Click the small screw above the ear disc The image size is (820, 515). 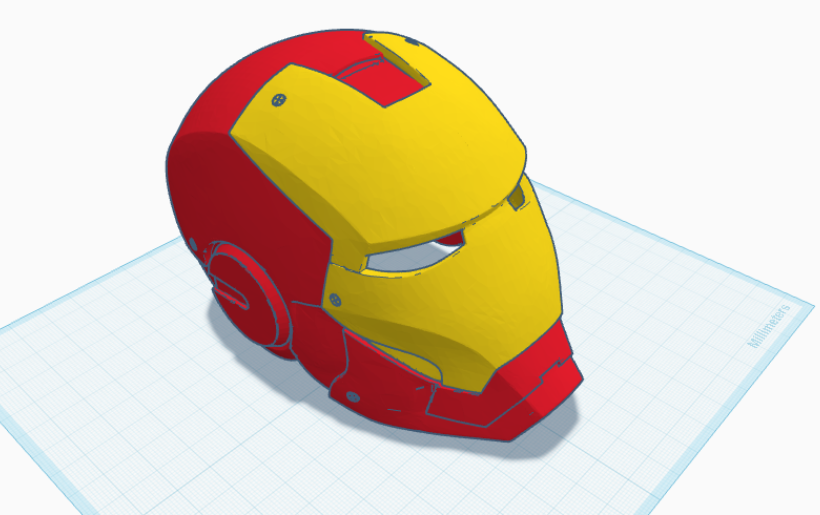coord(192,244)
